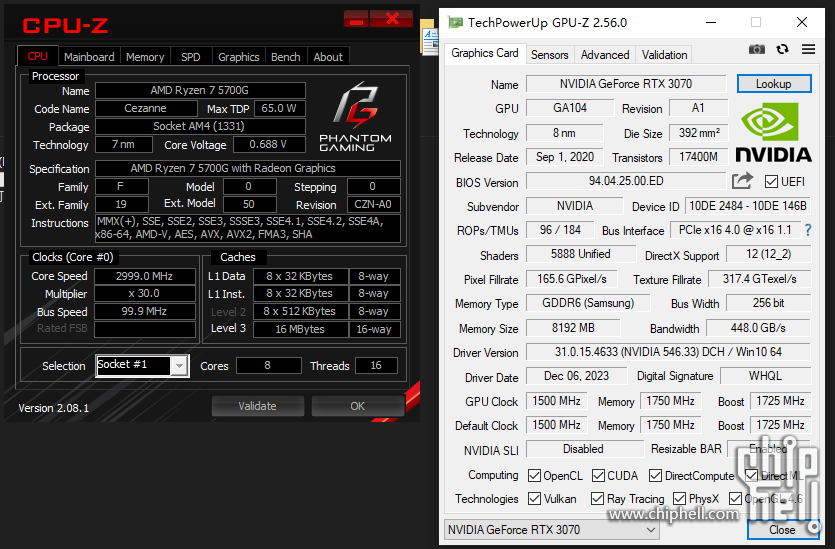Click the Core Speed value 2999.0 MHz
Image resolution: width=835 pixels, height=549 pixels.
(144, 276)
